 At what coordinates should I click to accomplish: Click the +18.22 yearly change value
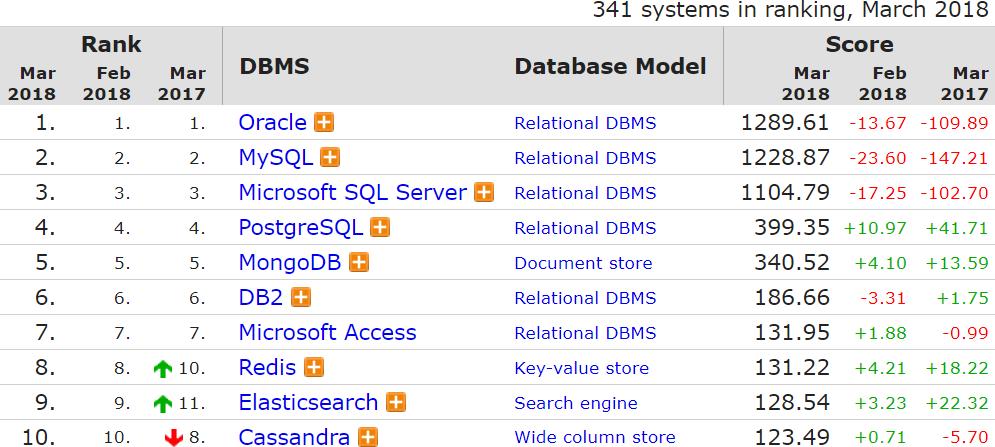[957, 368]
